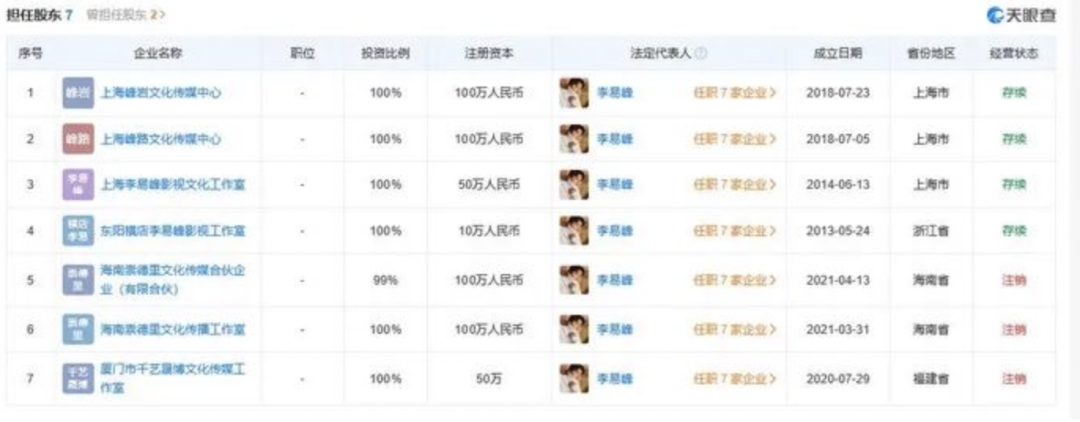The height and width of the screenshot is (422, 1080).
Task: Open the 东阳横店李易峰影视工作室 link
Action: 173,231
